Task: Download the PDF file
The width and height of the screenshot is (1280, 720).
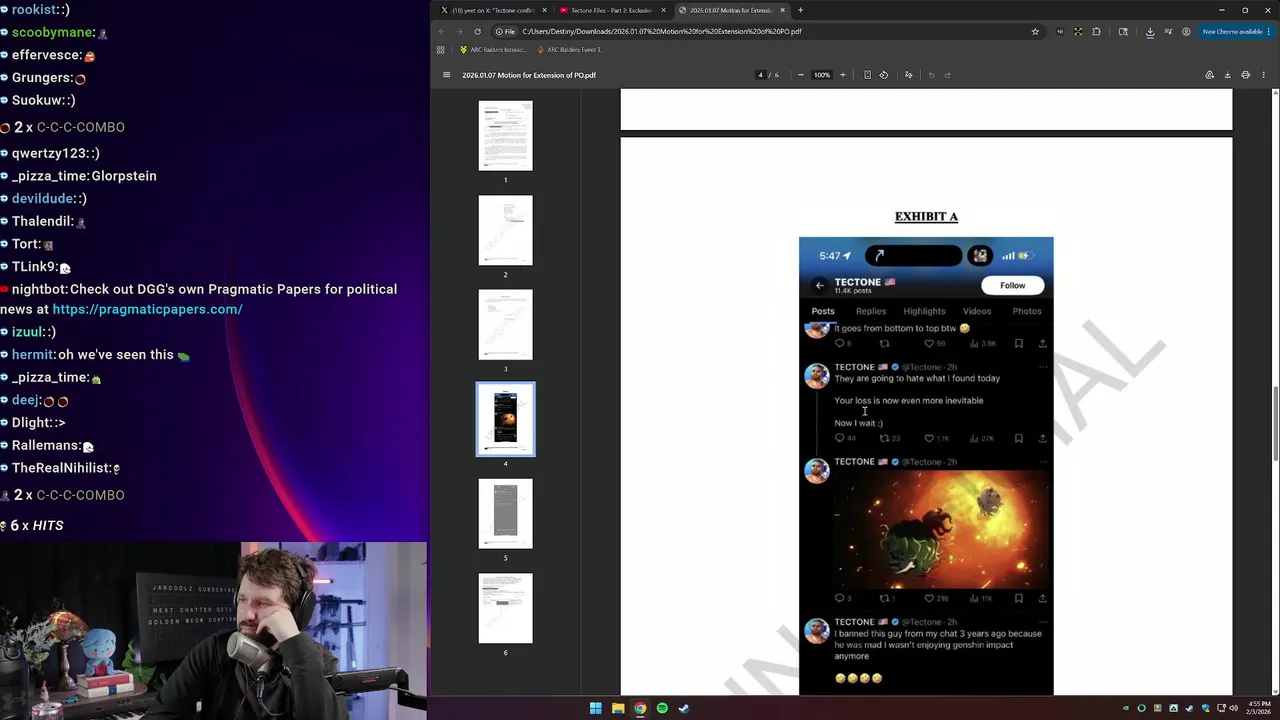Action: pos(1227,75)
